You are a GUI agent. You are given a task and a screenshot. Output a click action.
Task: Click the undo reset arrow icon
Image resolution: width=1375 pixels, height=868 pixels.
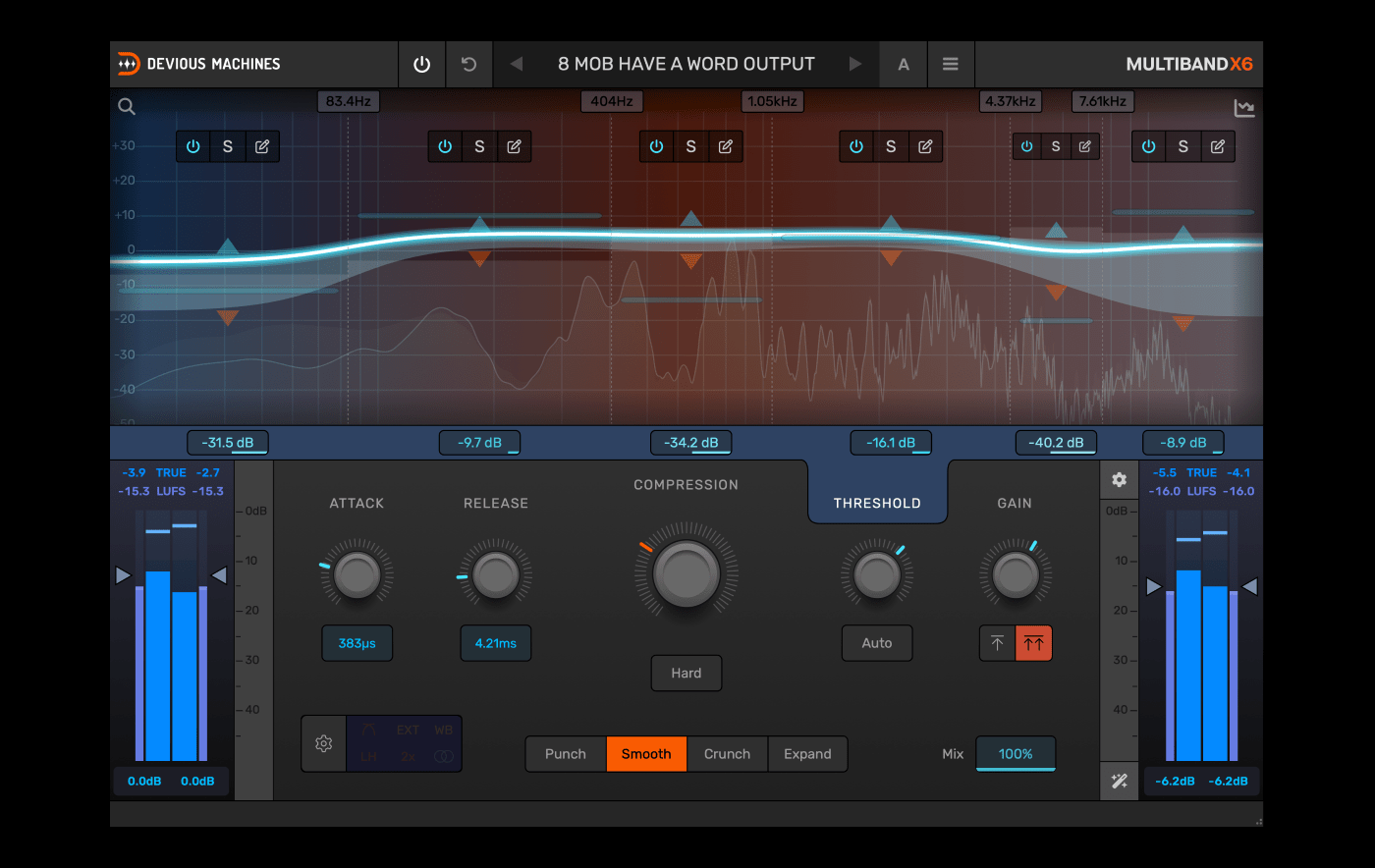click(x=469, y=65)
